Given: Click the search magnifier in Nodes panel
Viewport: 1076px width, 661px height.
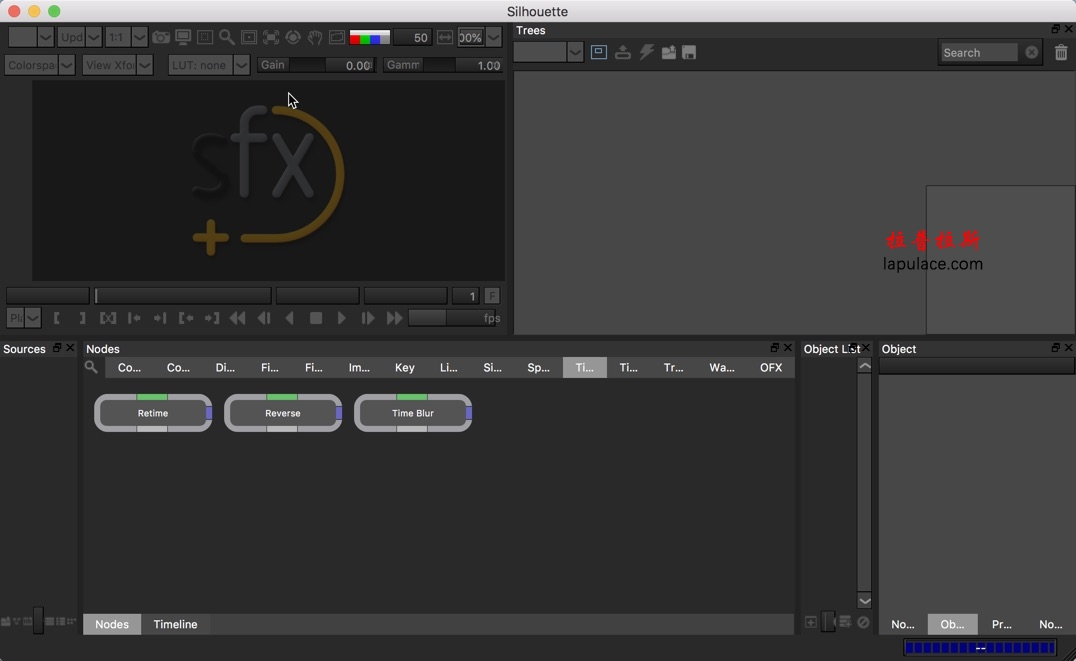Looking at the screenshot, I should pyautogui.click(x=91, y=368).
